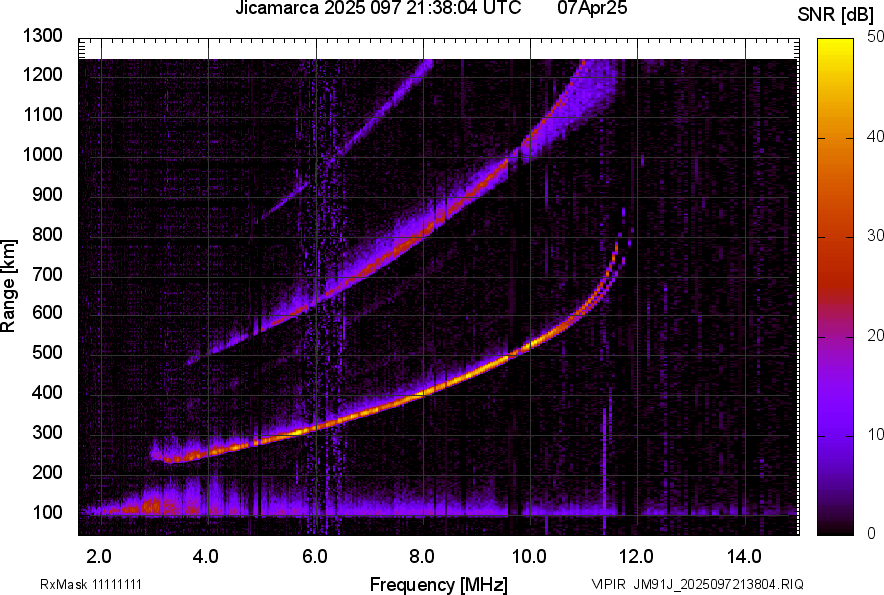Click the E-layer echo near 3 MHz, 100 km

[x=151, y=507]
